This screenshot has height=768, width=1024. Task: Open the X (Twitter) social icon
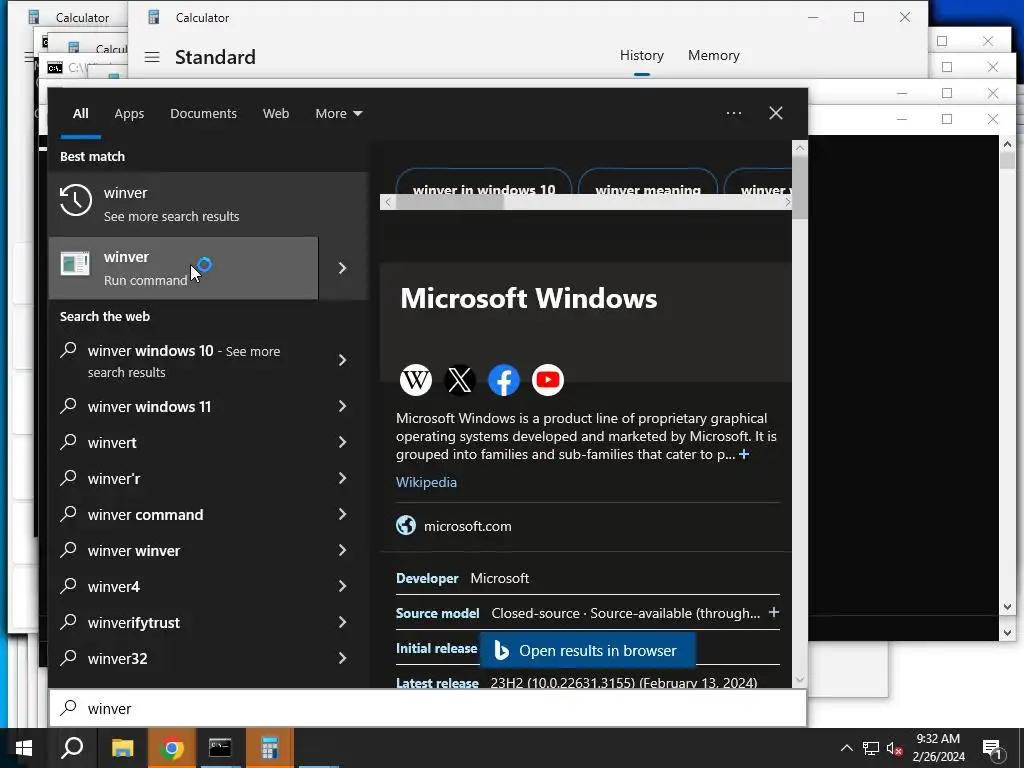[x=460, y=379]
